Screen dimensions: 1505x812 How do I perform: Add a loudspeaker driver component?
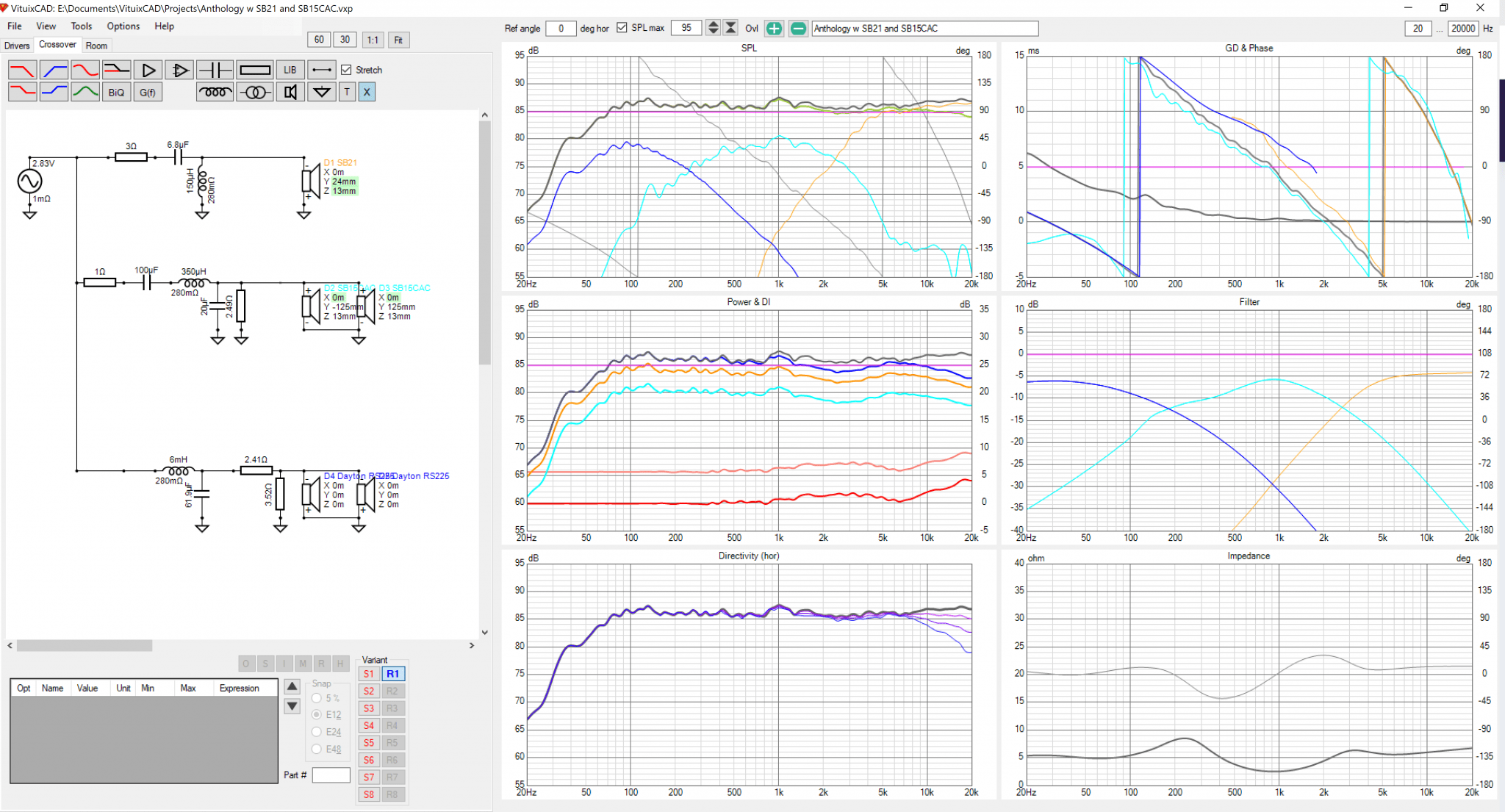point(290,92)
